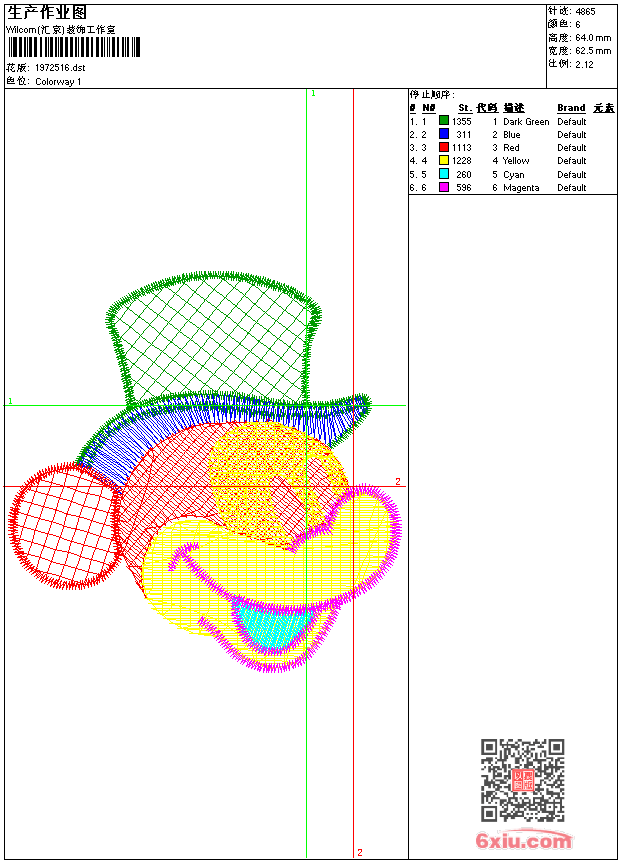Click the "元素" column header
Screen dimensions: 620x860
(x=604, y=108)
